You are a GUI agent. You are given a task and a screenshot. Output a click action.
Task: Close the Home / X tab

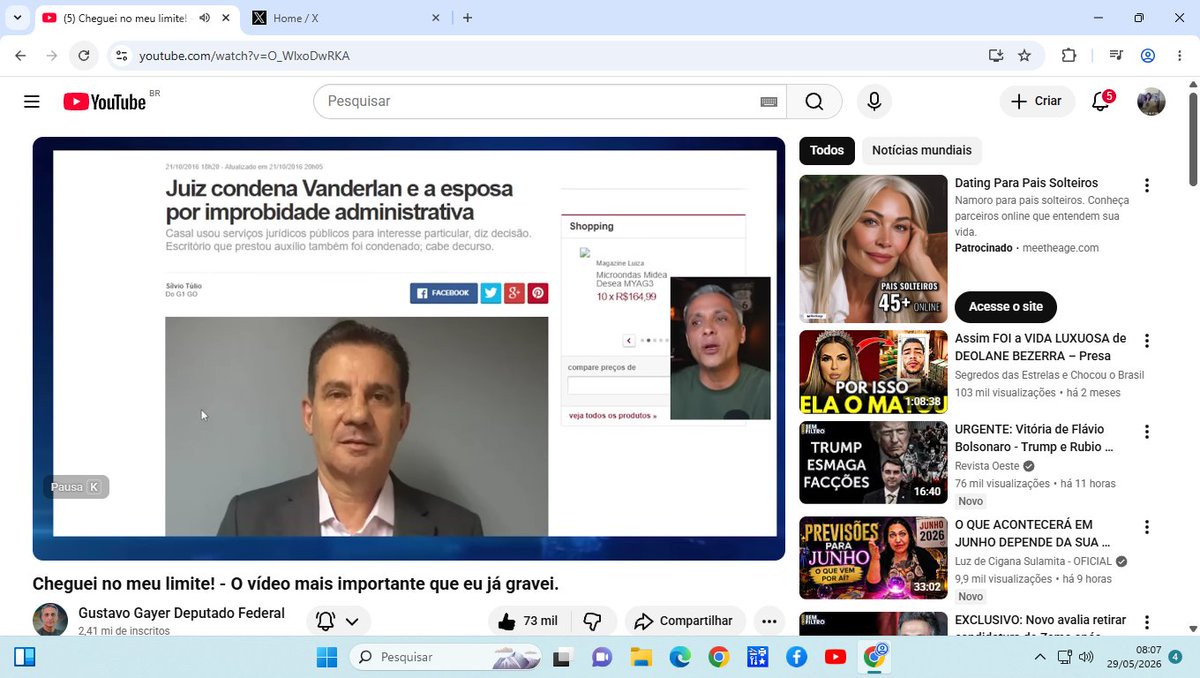pos(436,18)
